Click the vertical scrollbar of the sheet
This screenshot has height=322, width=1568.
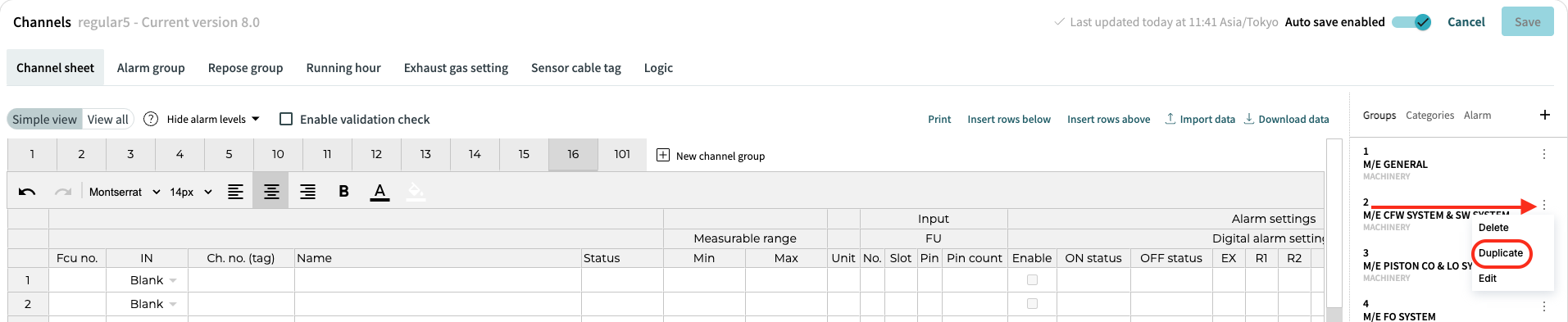[1334, 229]
